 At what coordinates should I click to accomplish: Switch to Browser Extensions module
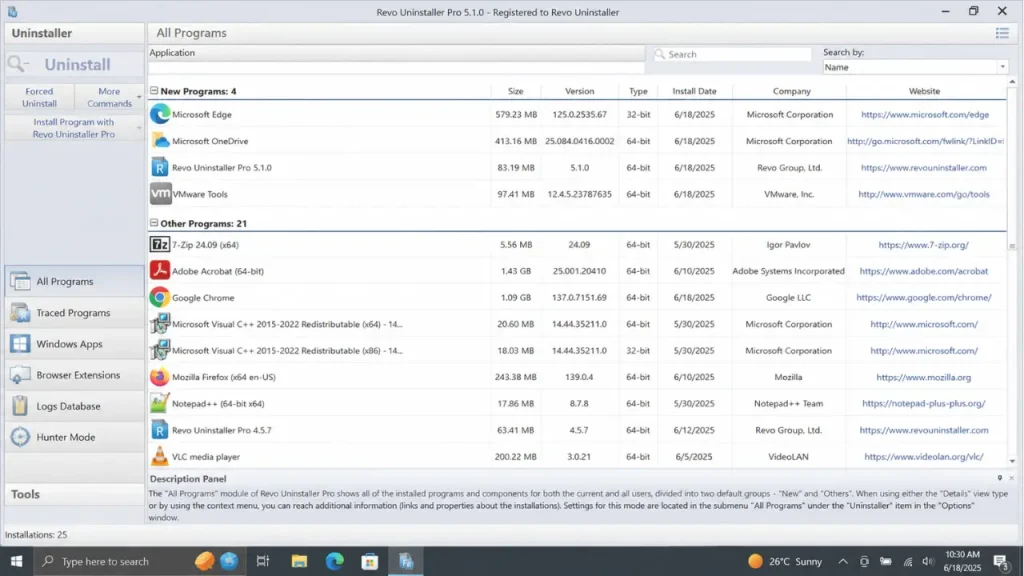tap(74, 376)
